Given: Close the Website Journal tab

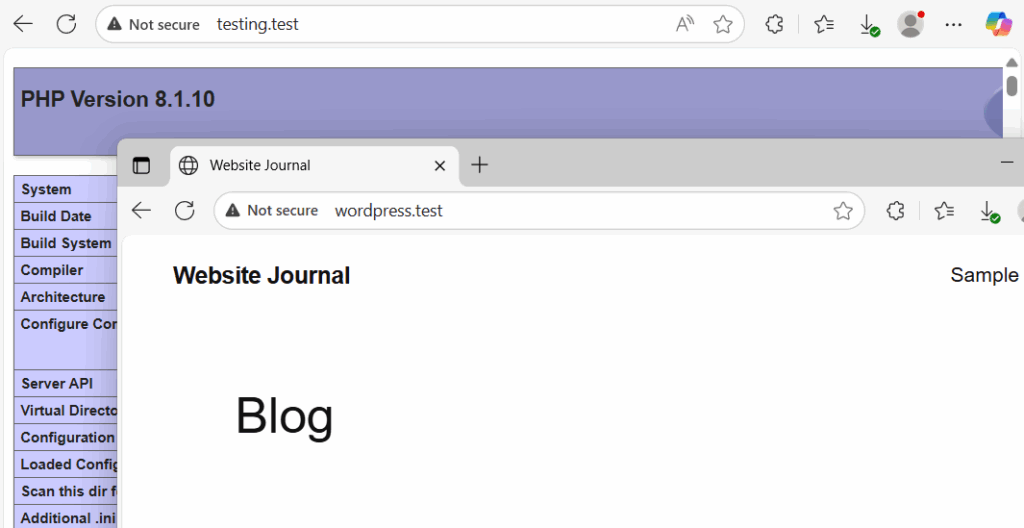Looking at the screenshot, I should pos(439,166).
